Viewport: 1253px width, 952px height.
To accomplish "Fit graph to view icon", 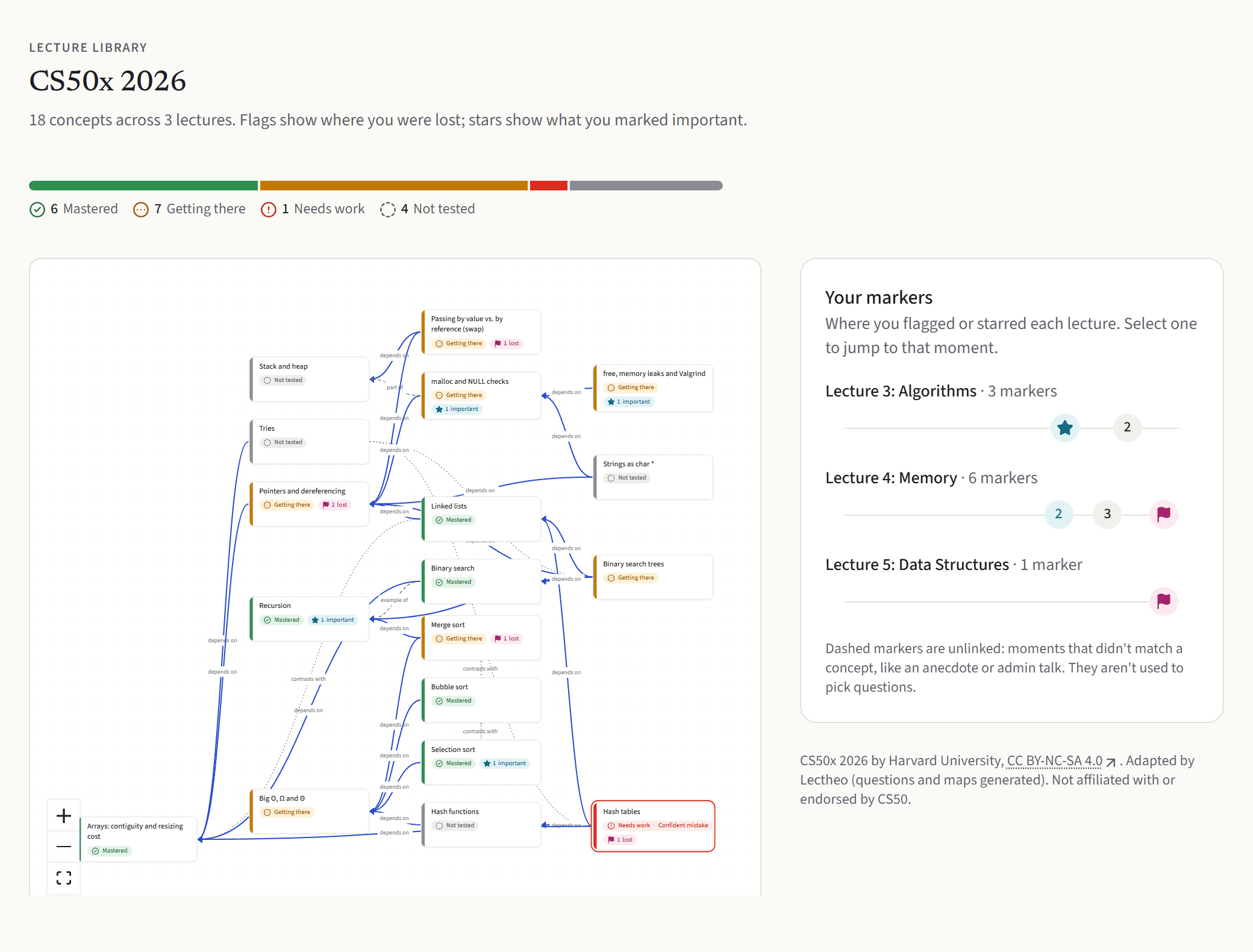I will click(64, 878).
